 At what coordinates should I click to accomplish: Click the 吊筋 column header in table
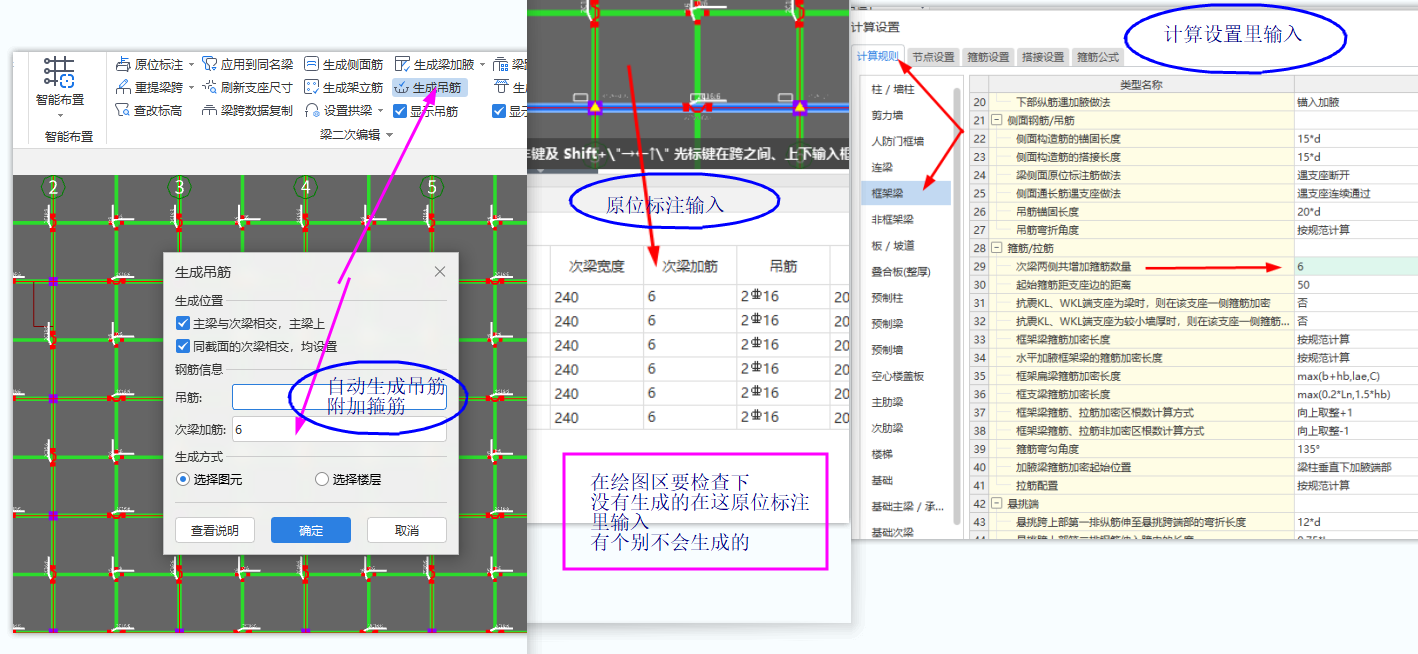[783, 266]
